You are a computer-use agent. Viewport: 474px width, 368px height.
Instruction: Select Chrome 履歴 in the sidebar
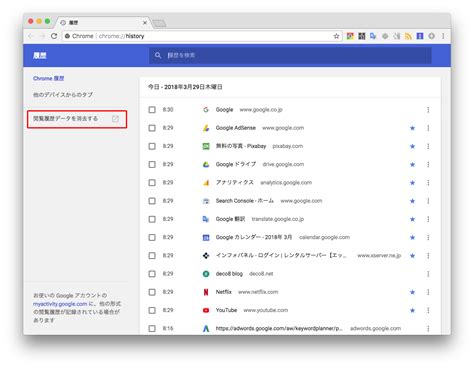(x=49, y=78)
